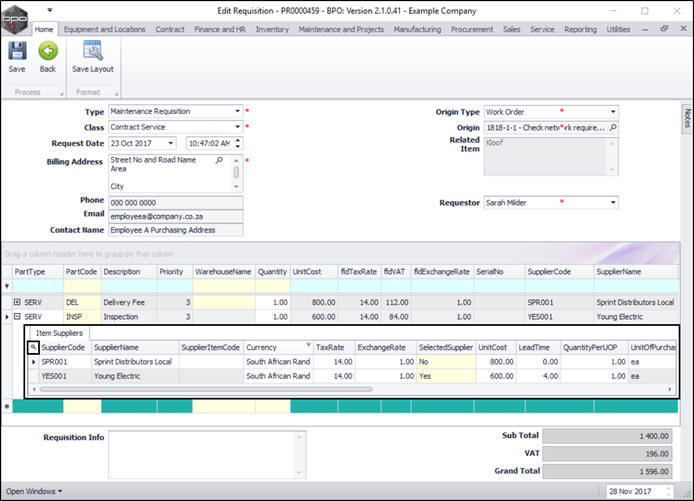Click the green Back arrow icon
Image resolution: width=694 pixels, height=501 pixels.
47,52
